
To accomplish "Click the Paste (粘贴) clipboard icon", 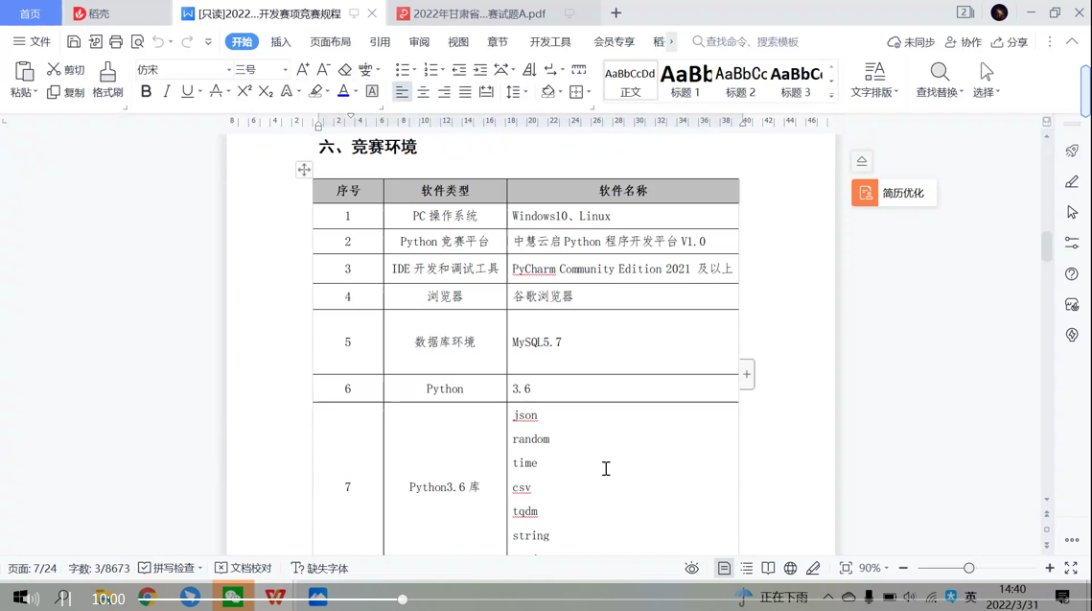I will point(24,72).
